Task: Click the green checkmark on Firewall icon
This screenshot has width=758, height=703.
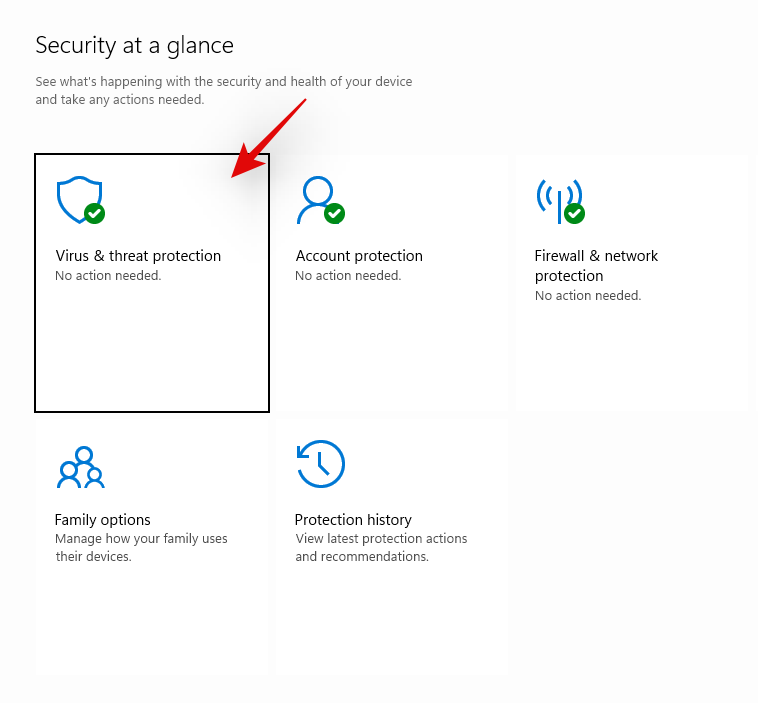Action: [574, 213]
